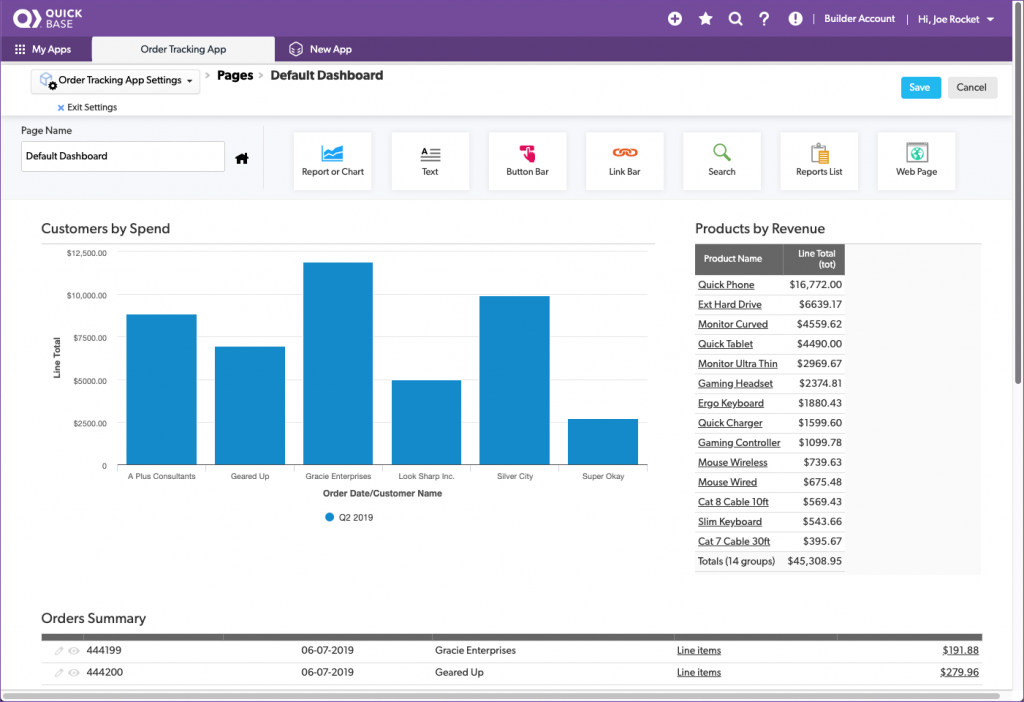
Task: Click the app settings gear-cube icon
Action: click(48, 80)
